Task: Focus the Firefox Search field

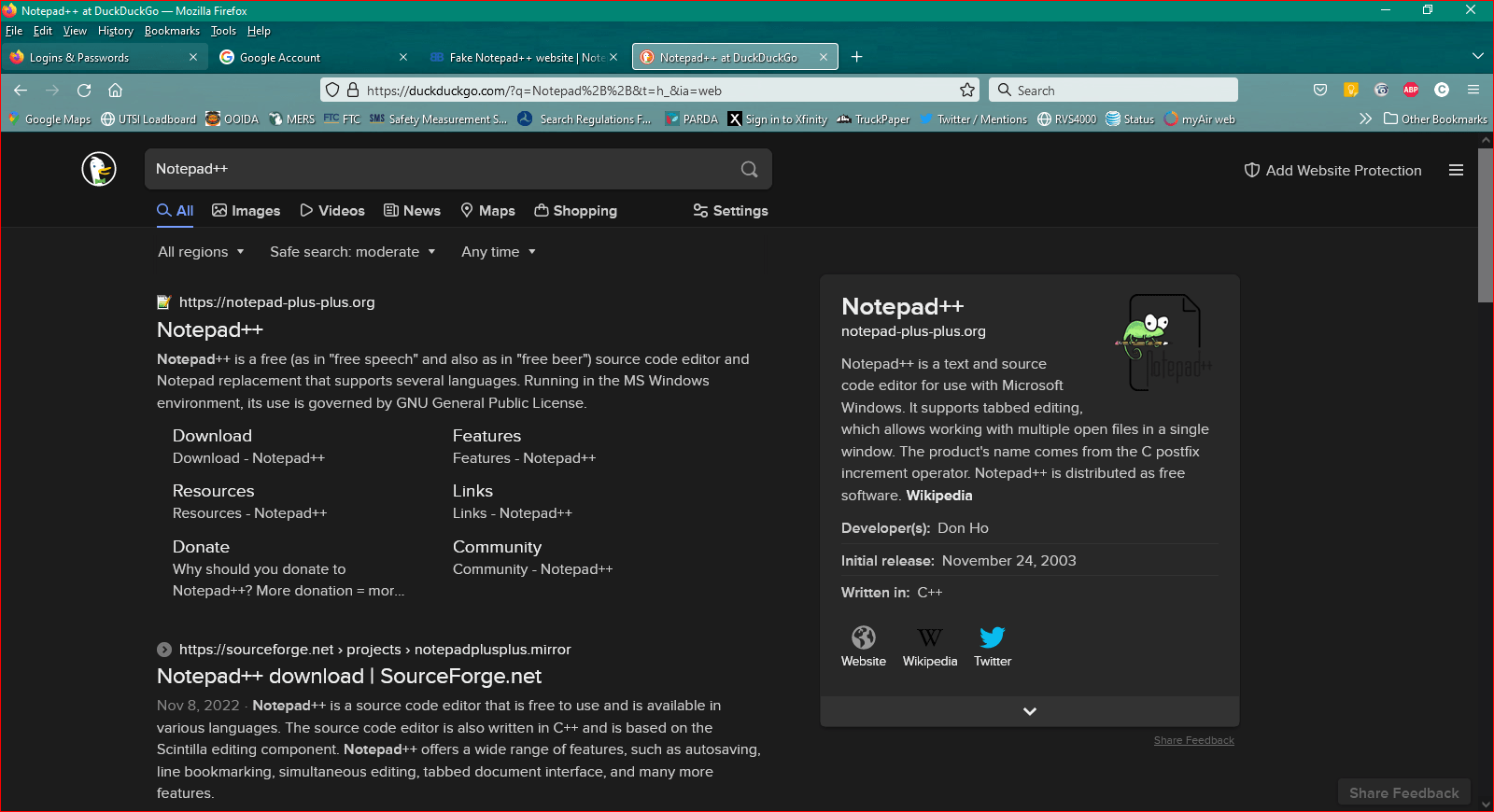Action: [x=1113, y=91]
